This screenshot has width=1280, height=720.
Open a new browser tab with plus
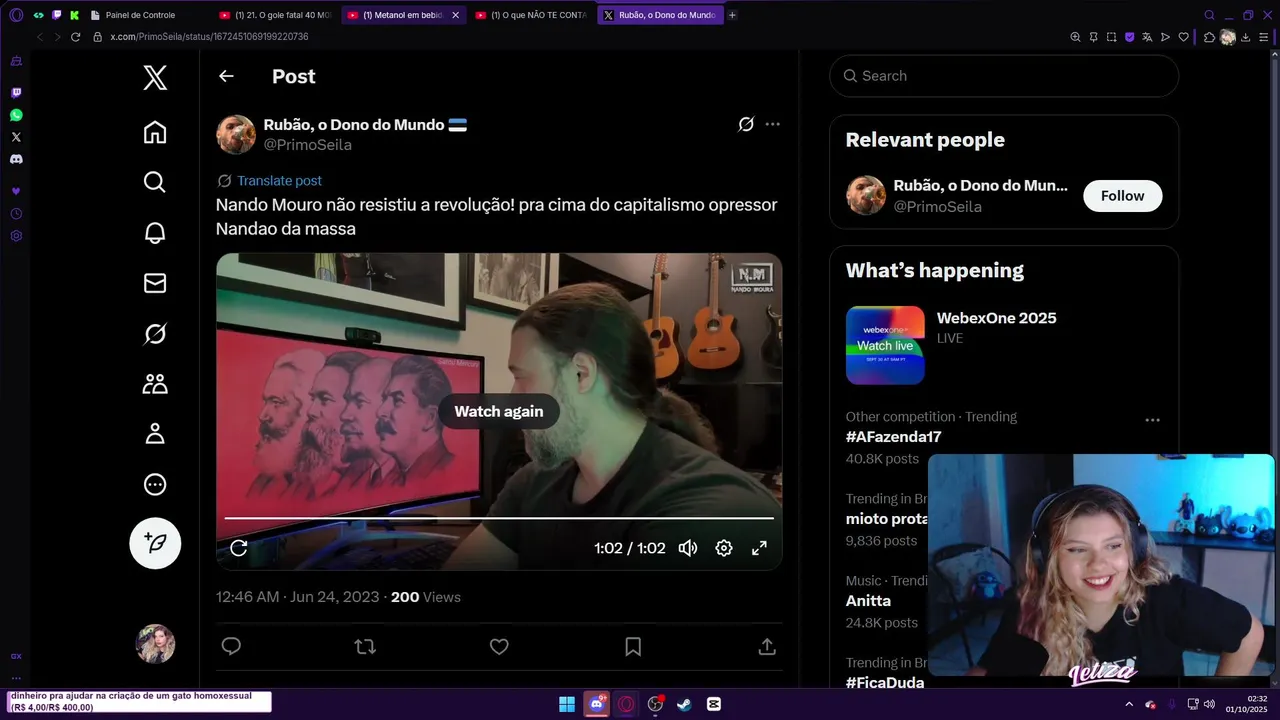point(732,15)
